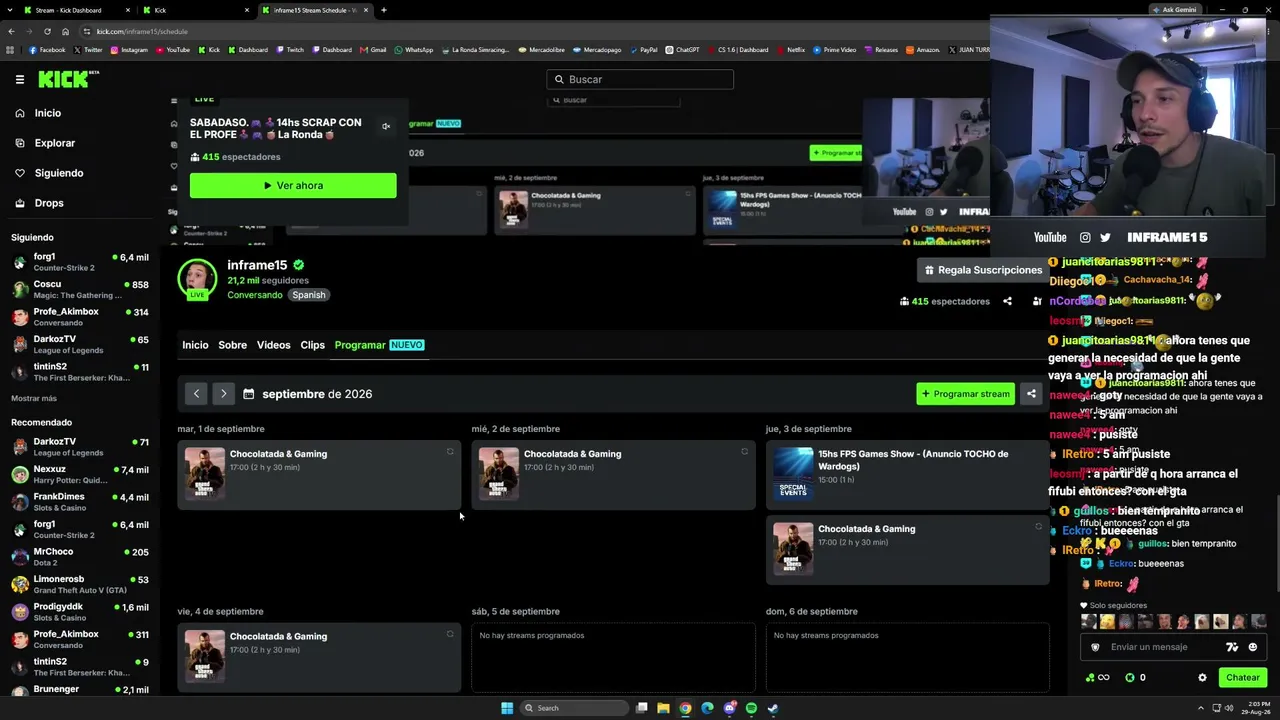Click the repeat icon on the September 3 Chocolatada event
The height and width of the screenshot is (720, 1280).
pyautogui.click(x=1038, y=527)
